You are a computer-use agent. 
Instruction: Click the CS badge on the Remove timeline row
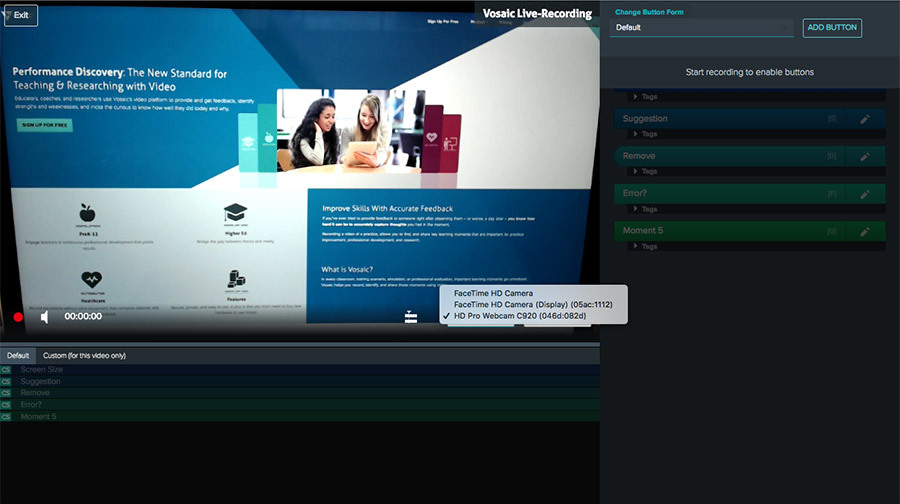(6, 393)
